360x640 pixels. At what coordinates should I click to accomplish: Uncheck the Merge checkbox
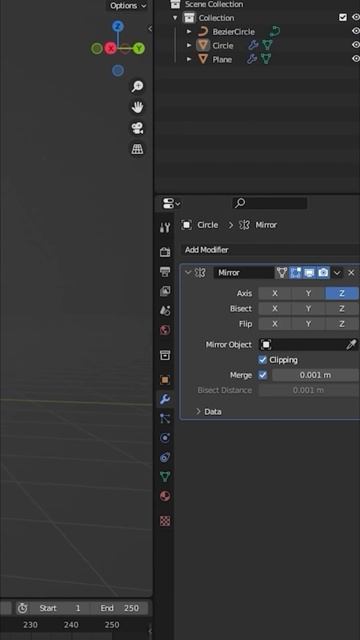click(x=262, y=375)
